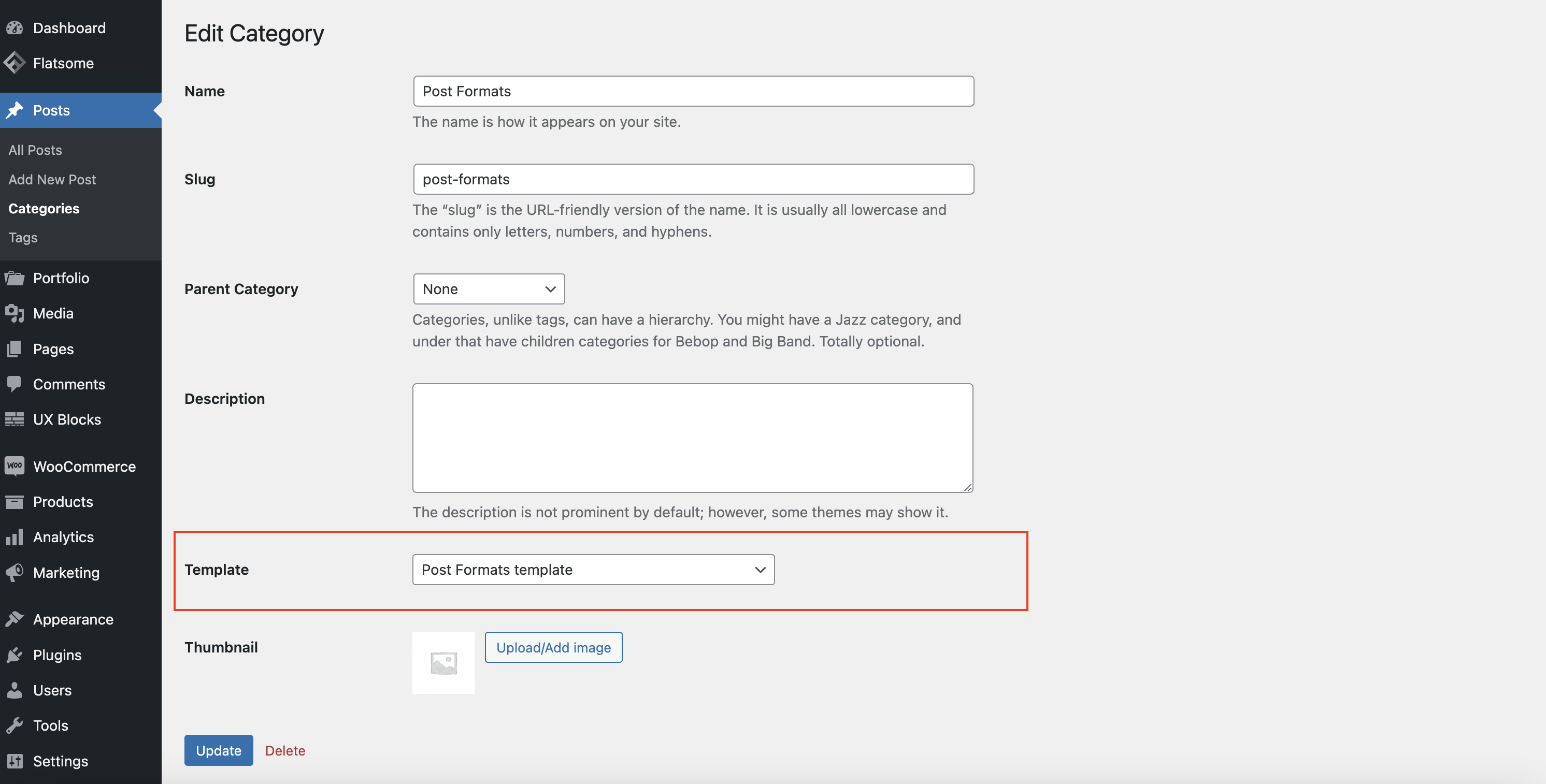Expand the Post Formats template dropdown
Image resolution: width=1546 pixels, height=784 pixels.
pyautogui.click(x=593, y=570)
